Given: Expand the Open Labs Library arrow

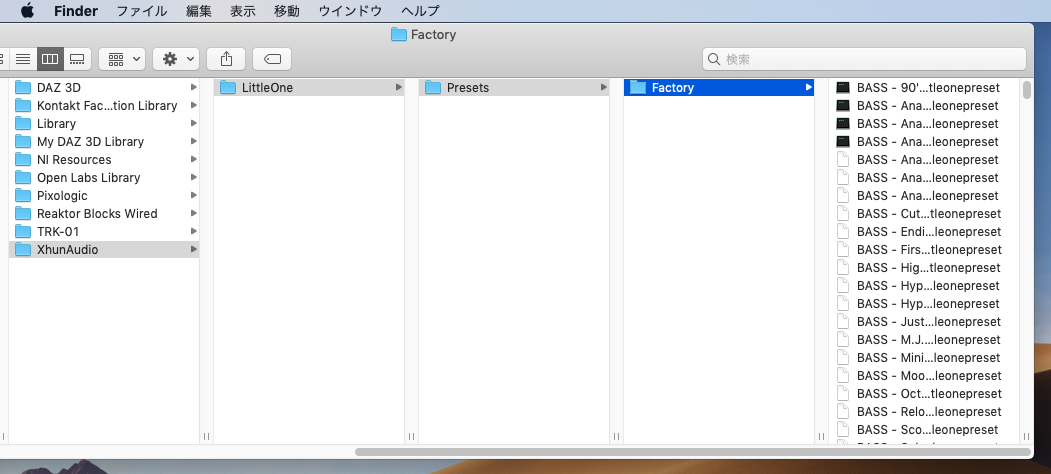Looking at the screenshot, I should click(x=194, y=178).
